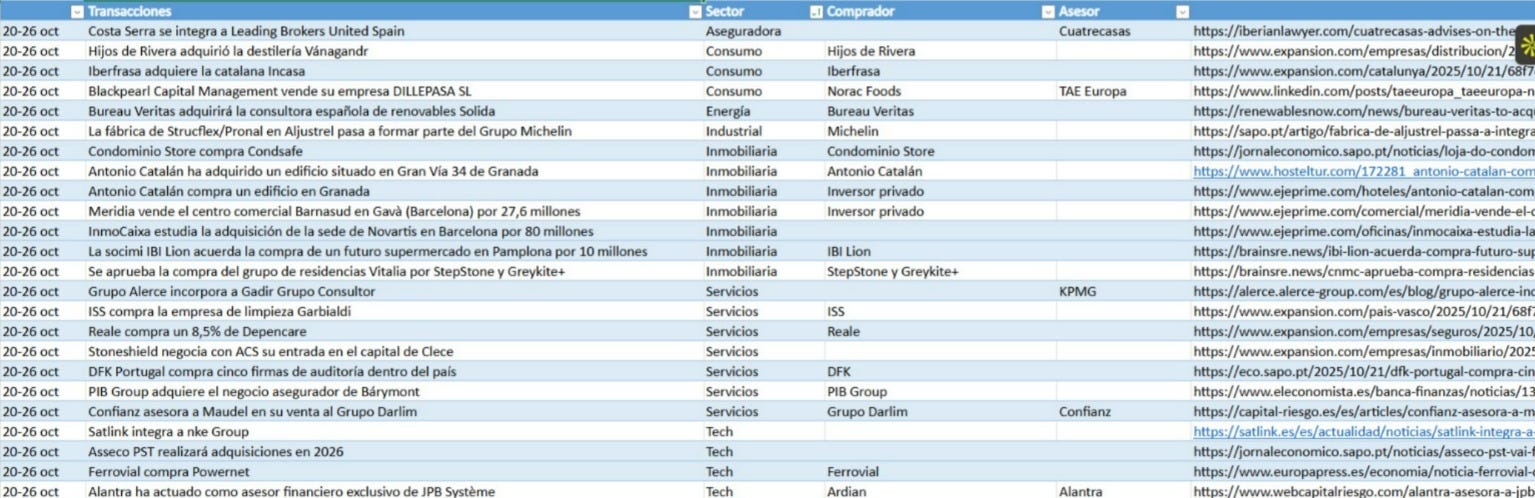Select the webcapitalriesgo.com Alantra URL cell
Image resolution: width=1535 pixels, height=498 pixels.
(x=1362, y=491)
